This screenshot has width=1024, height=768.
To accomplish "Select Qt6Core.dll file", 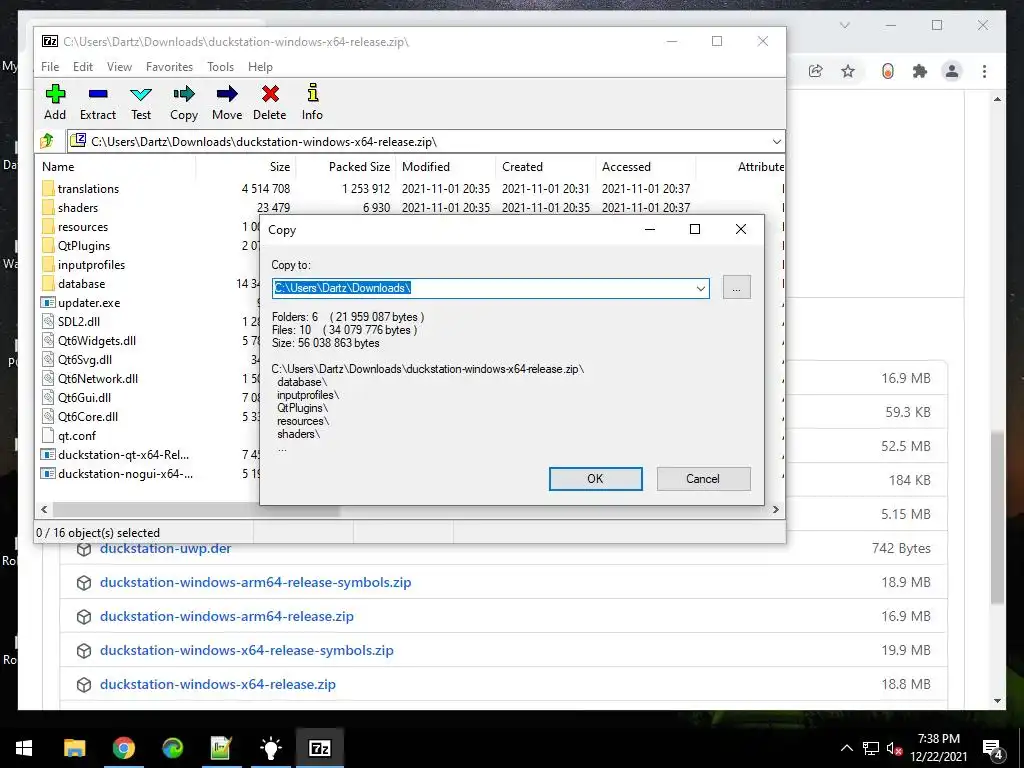I will click(x=88, y=416).
